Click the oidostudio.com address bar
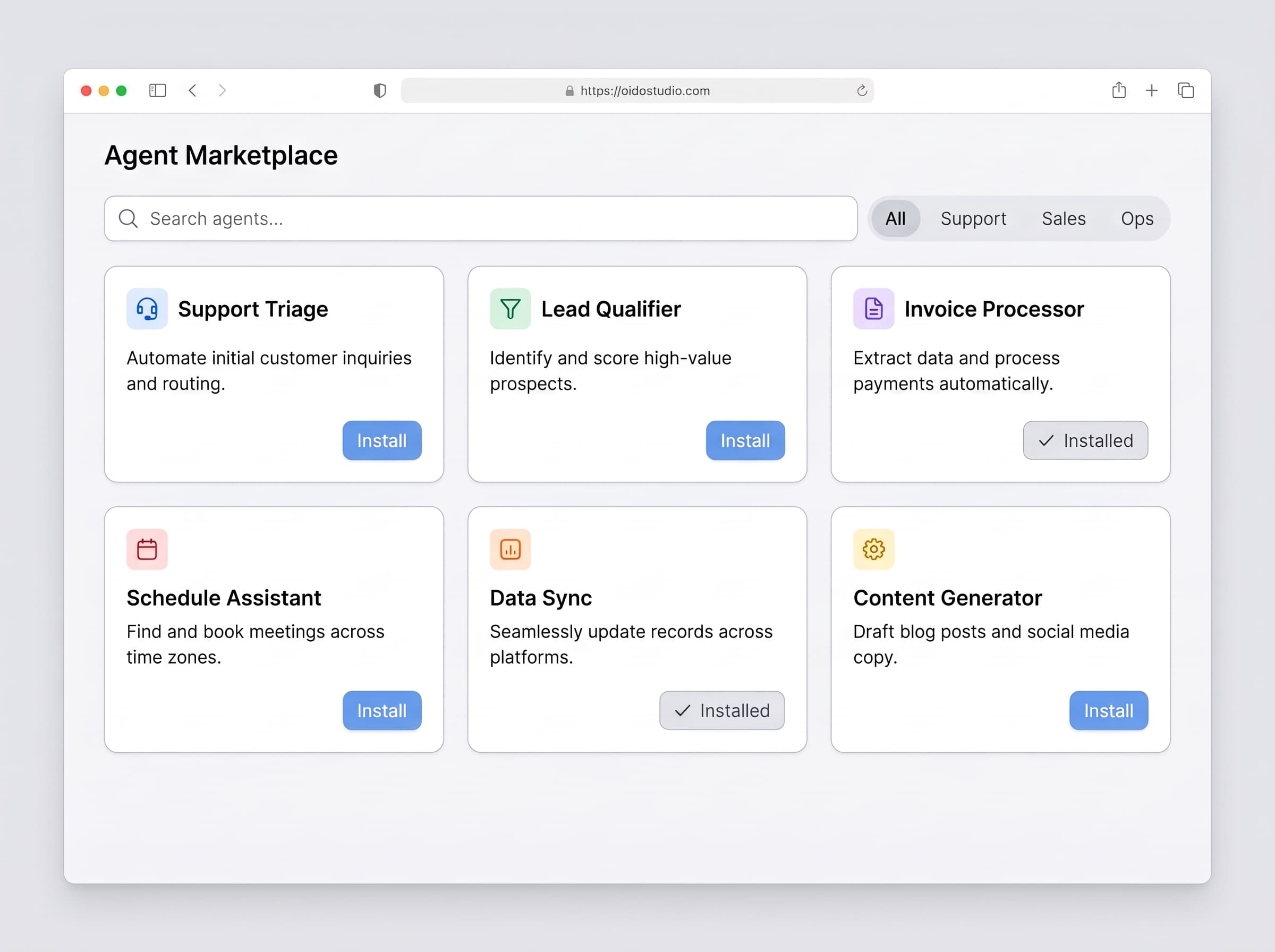The image size is (1275, 952). coord(637,90)
